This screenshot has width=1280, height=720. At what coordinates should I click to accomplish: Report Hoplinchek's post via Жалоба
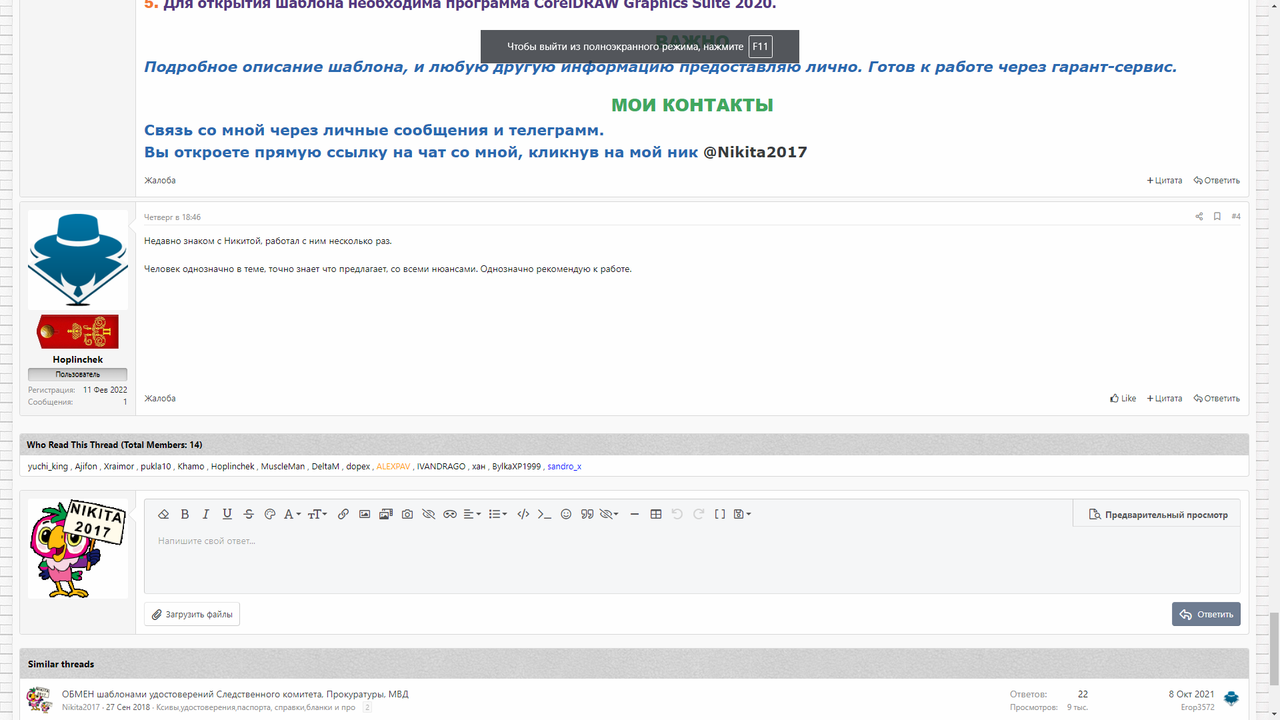(160, 398)
